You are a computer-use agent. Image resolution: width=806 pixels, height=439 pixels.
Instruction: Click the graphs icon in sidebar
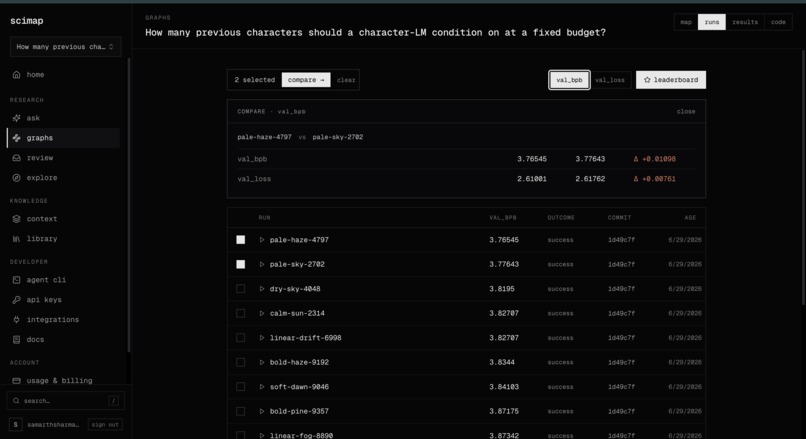click(x=16, y=138)
